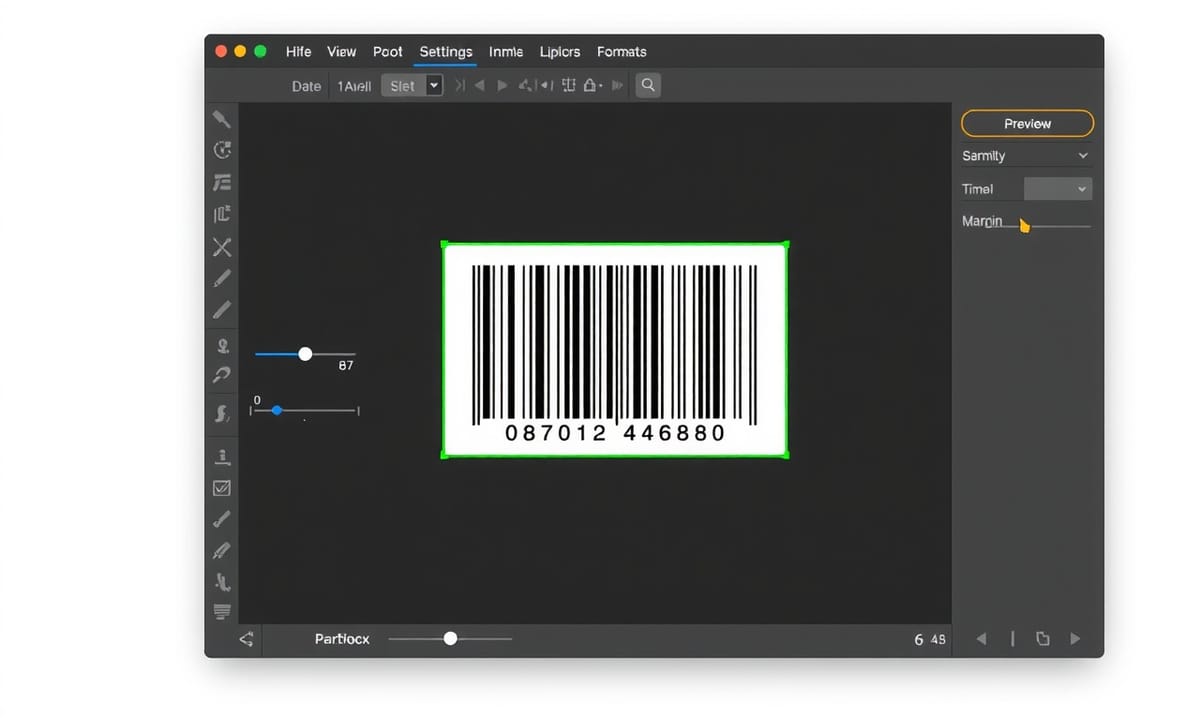Viewport: 1200px width, 720px height.
Task: Open the Poot menu
Action: point(388,52)
